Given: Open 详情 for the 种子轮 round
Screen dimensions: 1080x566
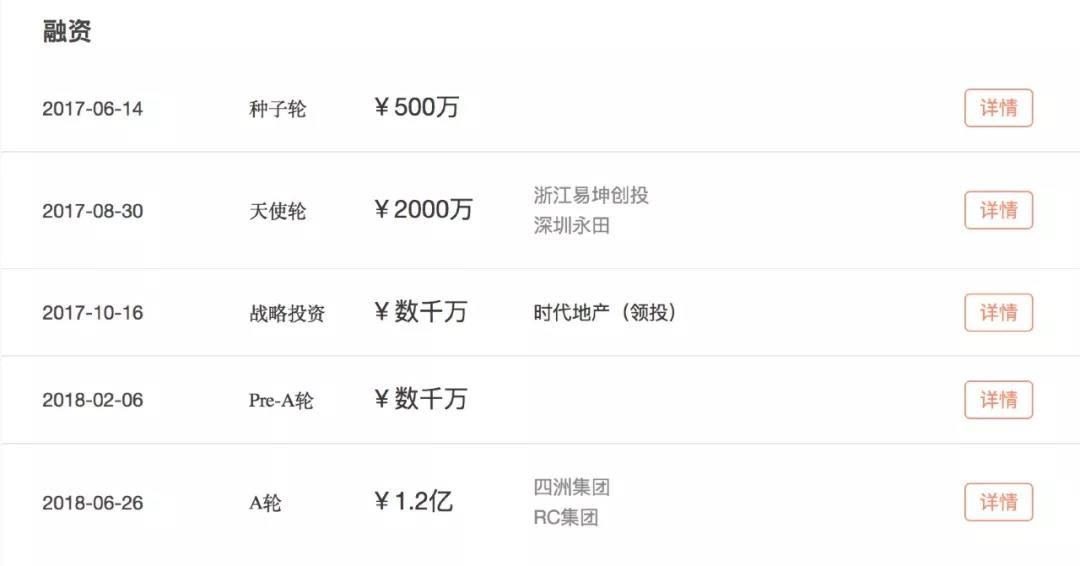Looking at the screenshot, I should coord(998,108).
